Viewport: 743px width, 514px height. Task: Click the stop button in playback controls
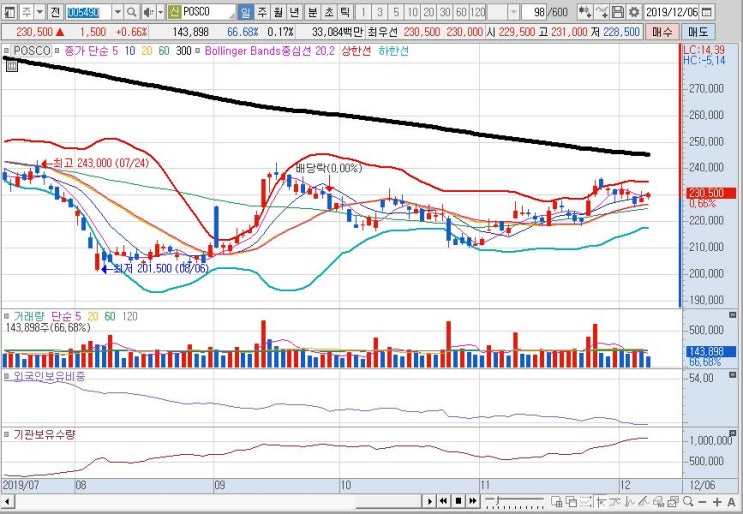(x=458, y=501)
